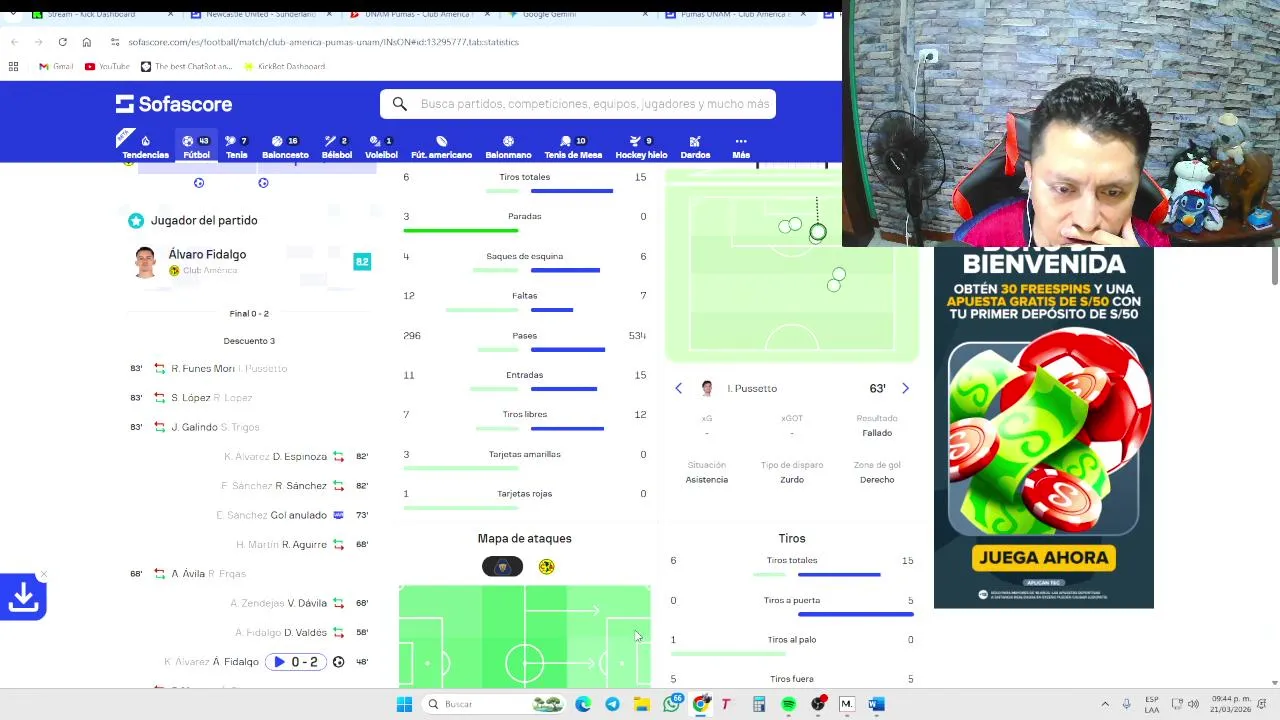Open Calculator from the taskbar
1280x720 pixels.
point(759,704)
